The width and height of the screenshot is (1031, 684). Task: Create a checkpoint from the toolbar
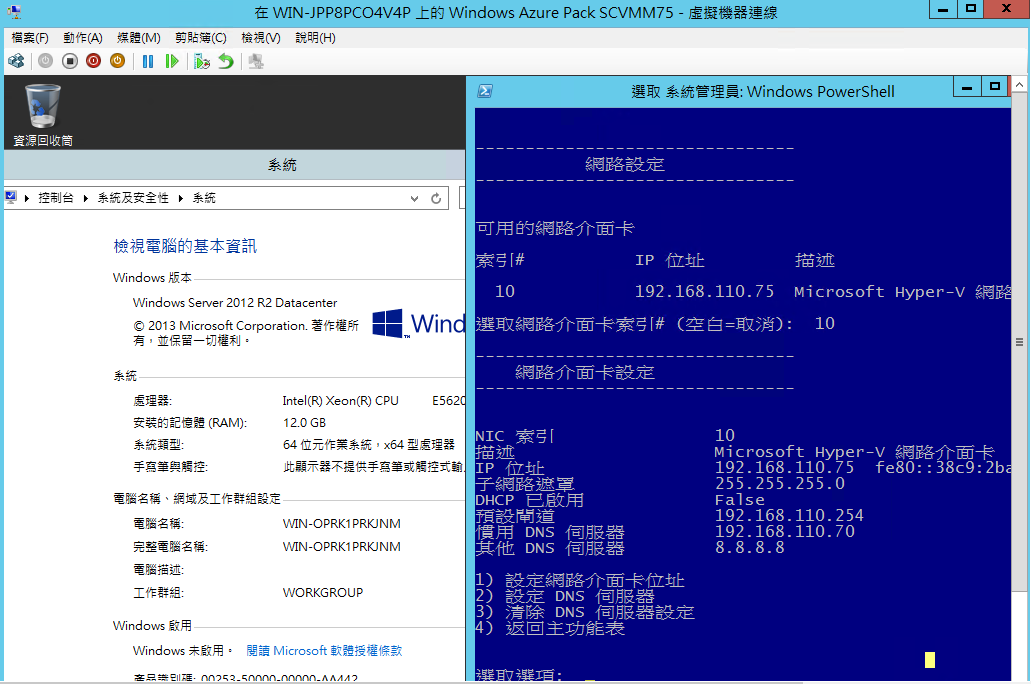point(202,61)
